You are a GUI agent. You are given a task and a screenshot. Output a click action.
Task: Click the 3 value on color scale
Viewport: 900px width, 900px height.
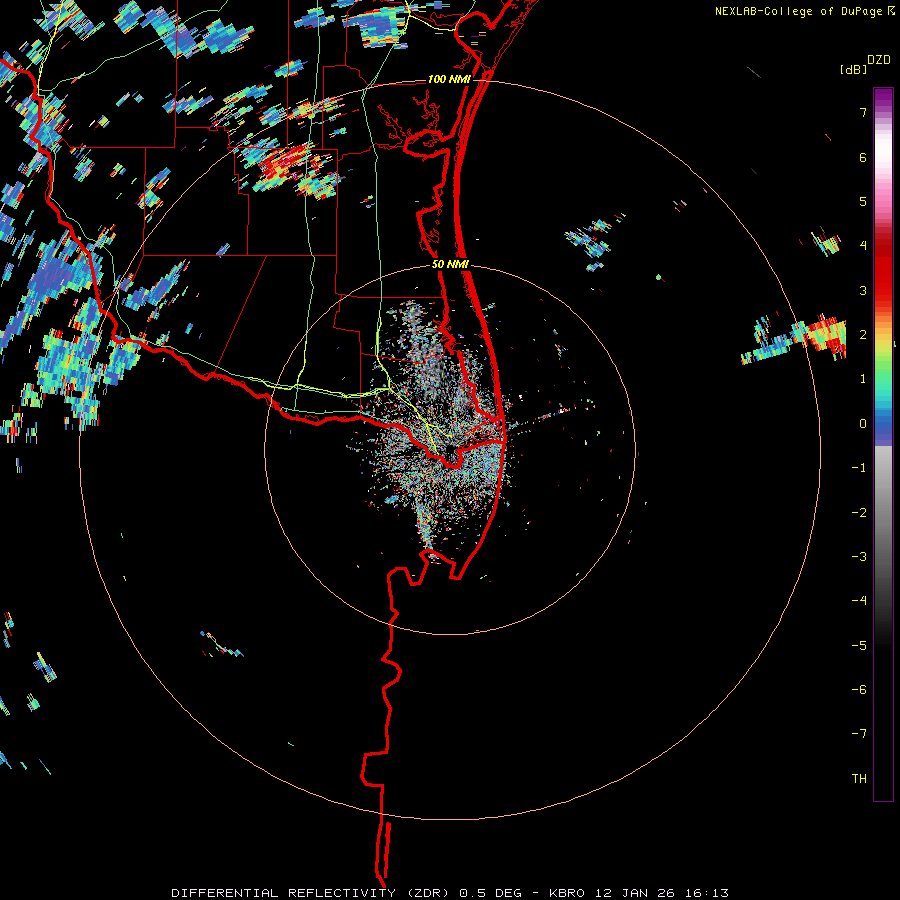coord(863,290)
